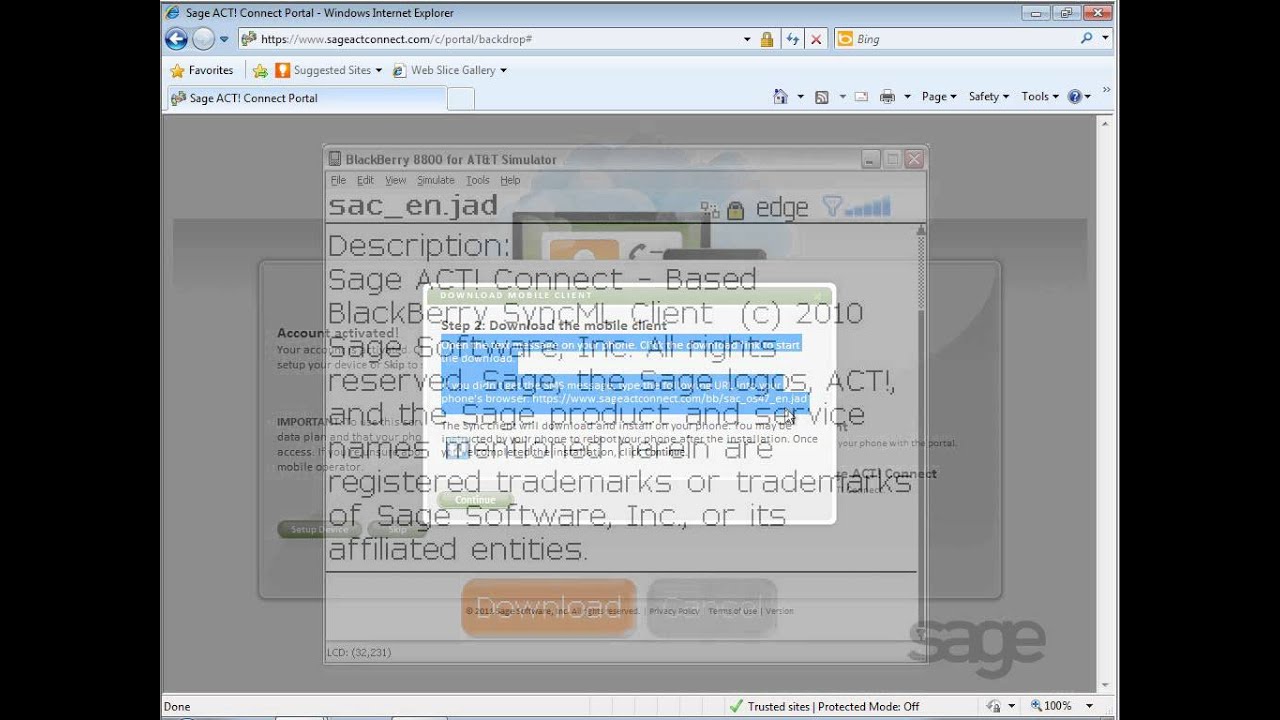The height and width of the screenshot is (720, 1280).
Task: Open the Page menu
Action: click(939, 97)
